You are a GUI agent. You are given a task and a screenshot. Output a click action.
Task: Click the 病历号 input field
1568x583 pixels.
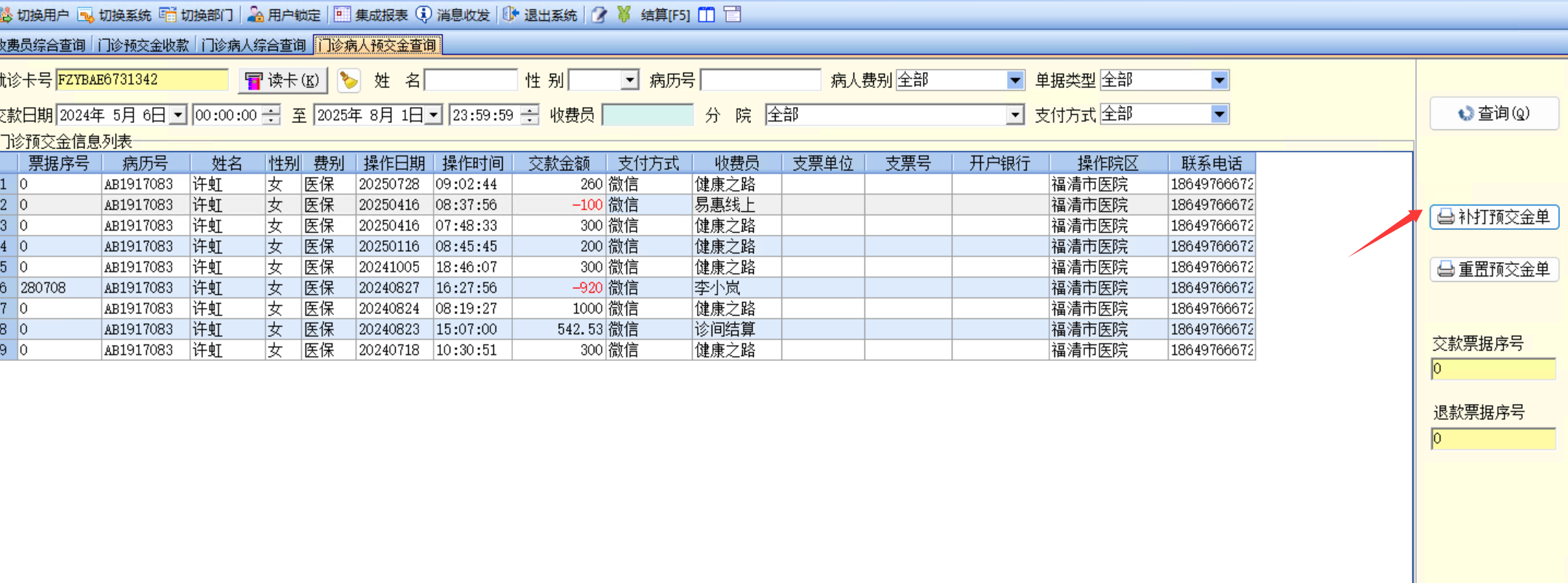tap(760, 80)
